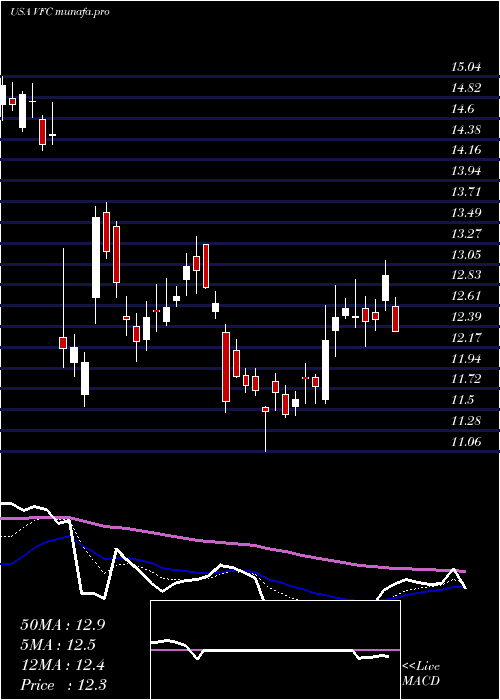The width and height of the screenshot is (500, 700).
Task: Click the Price : 12.3 readout
Action: [x=63, y=685]
